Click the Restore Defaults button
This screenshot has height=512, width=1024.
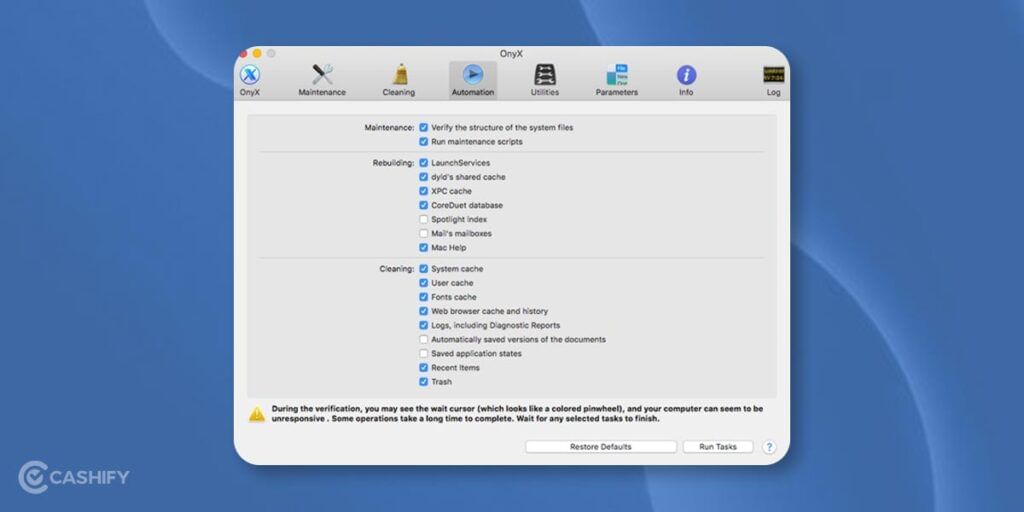(601, 447)
